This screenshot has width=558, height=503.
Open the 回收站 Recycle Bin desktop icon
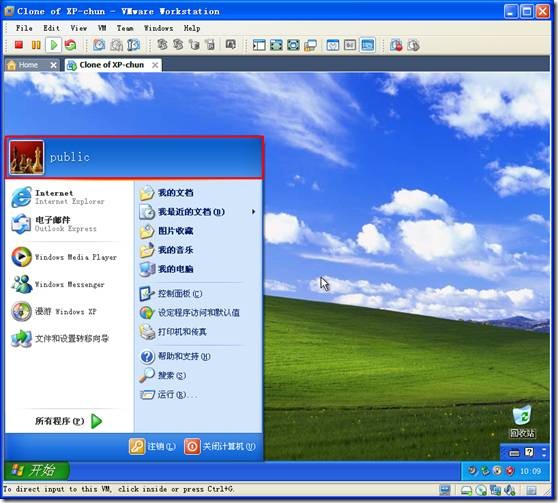point(522,422)
